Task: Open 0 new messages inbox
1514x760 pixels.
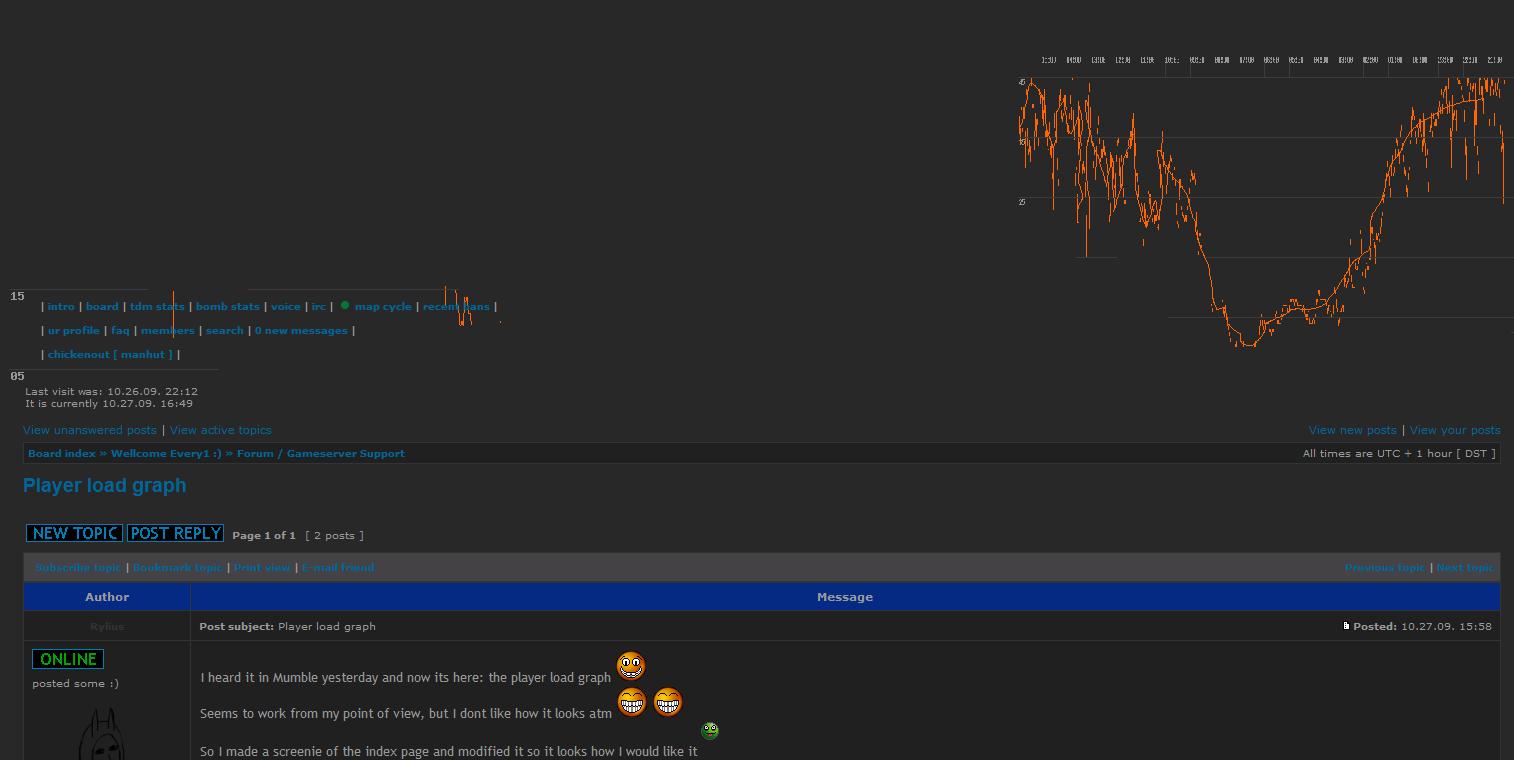Action: [301, 331]
